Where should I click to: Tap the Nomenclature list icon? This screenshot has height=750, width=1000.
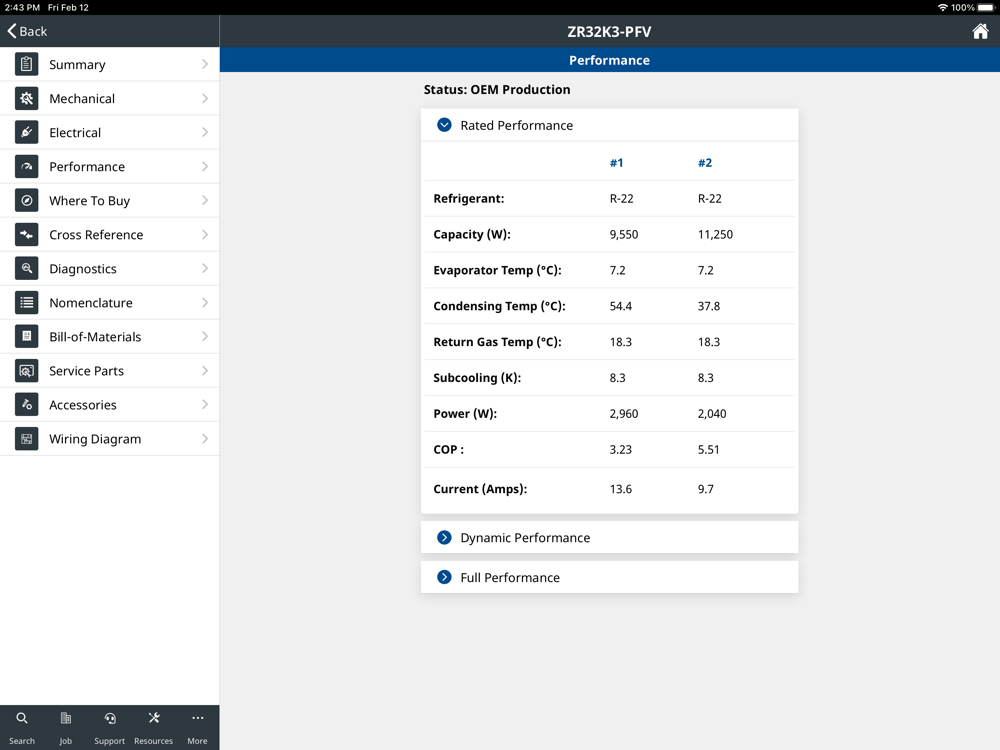point(26,303)
